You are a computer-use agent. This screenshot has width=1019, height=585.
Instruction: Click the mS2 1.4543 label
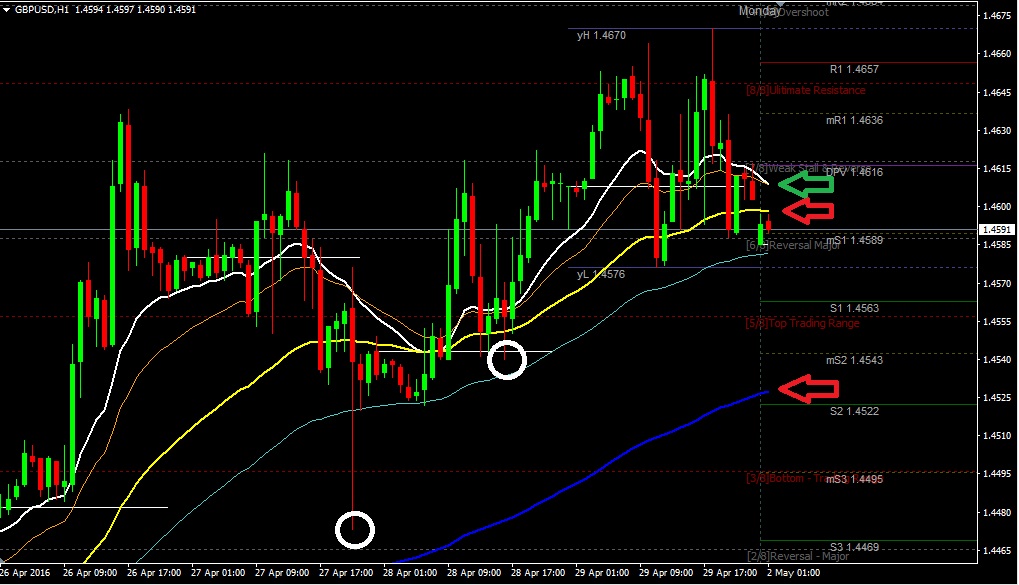tap(854, 360)
